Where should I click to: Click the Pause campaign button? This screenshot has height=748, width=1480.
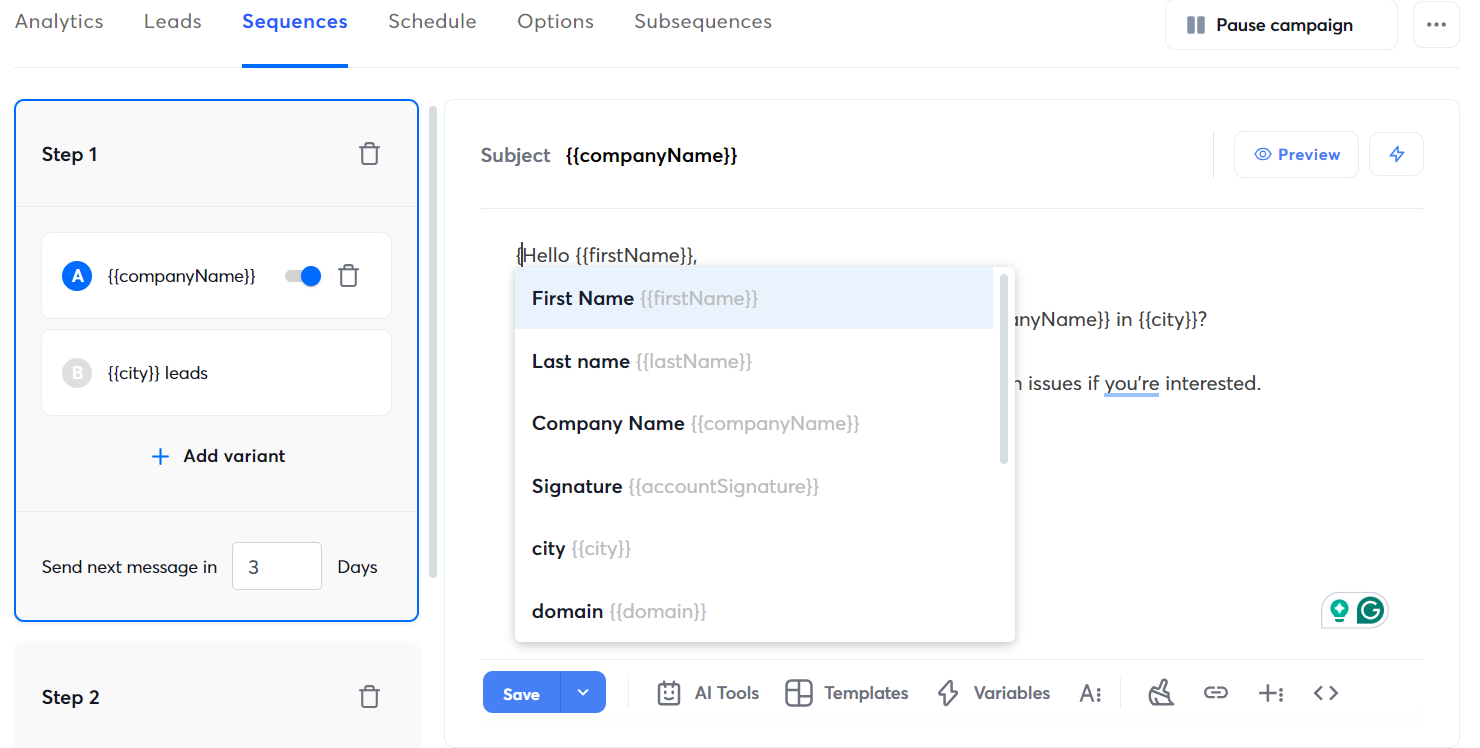[1281, 25]
